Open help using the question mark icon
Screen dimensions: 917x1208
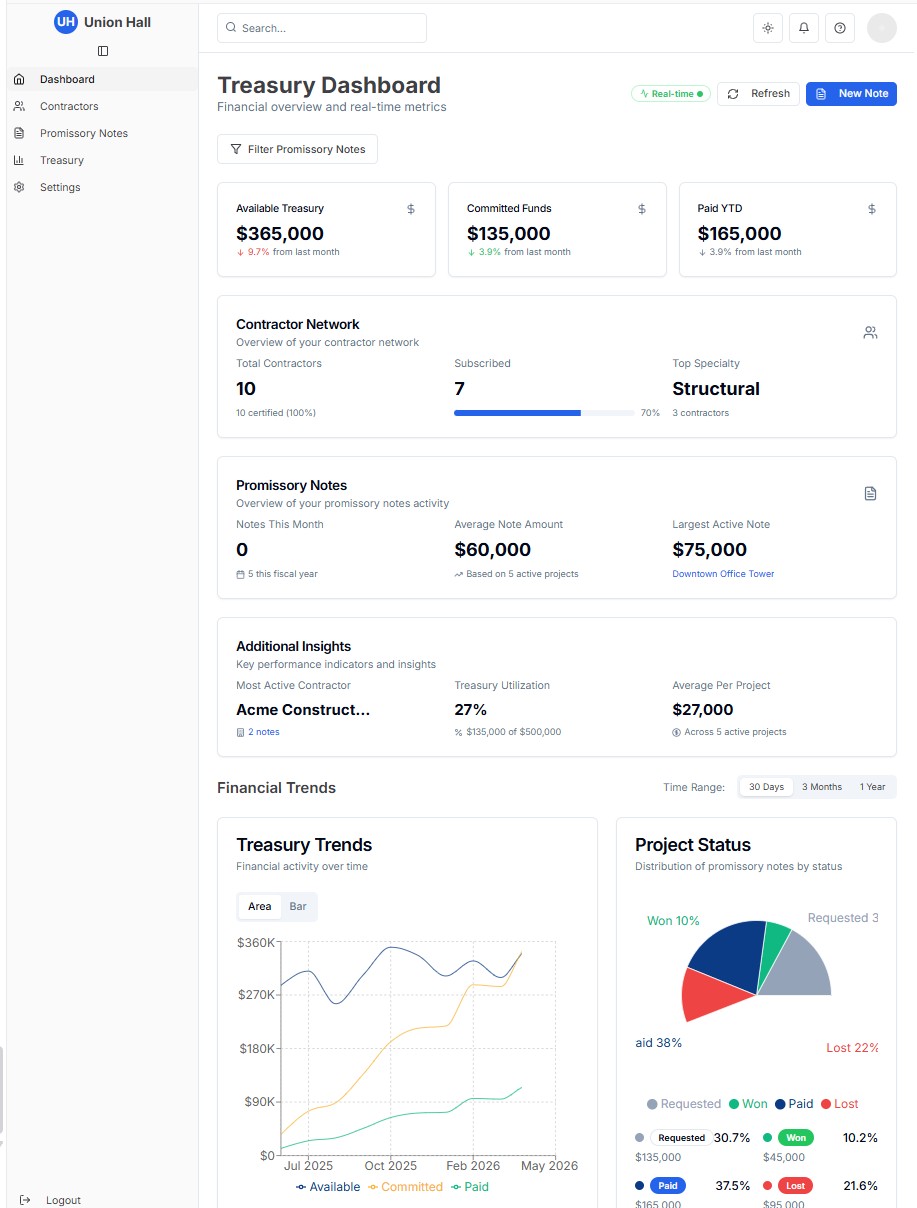[x=839, y=27]
